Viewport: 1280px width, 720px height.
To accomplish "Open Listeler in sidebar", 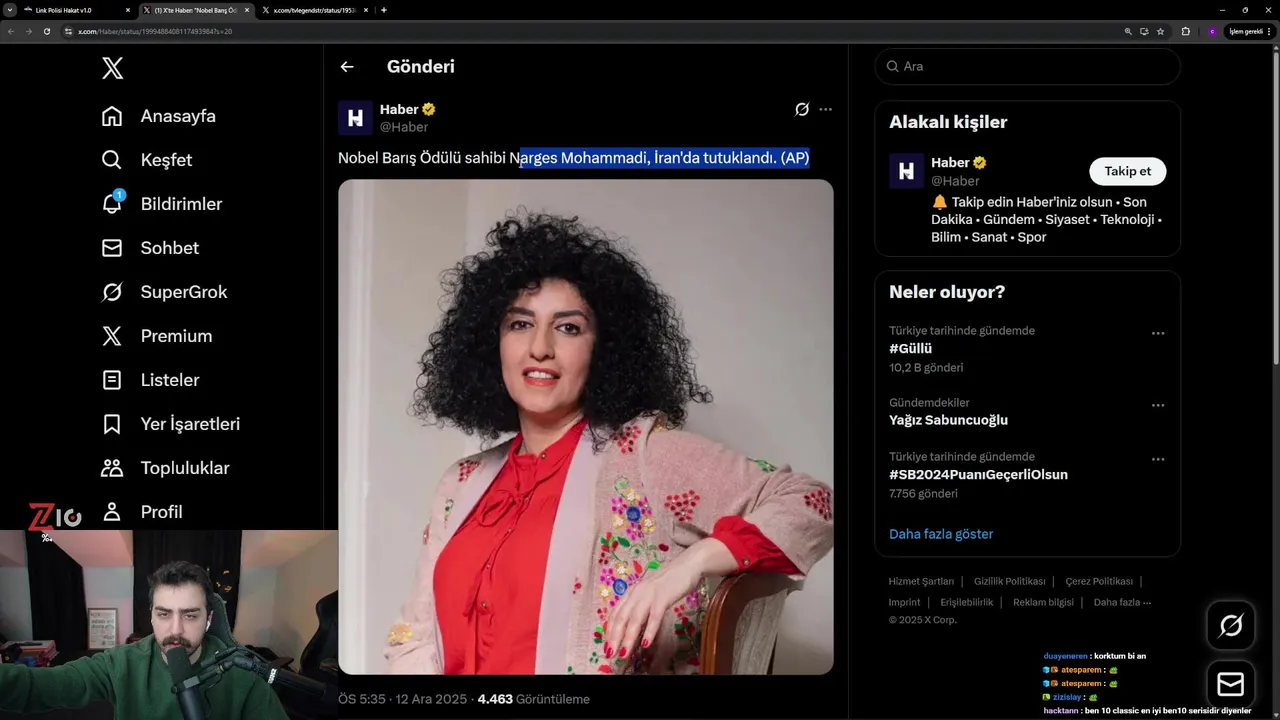I will point(150,380).
